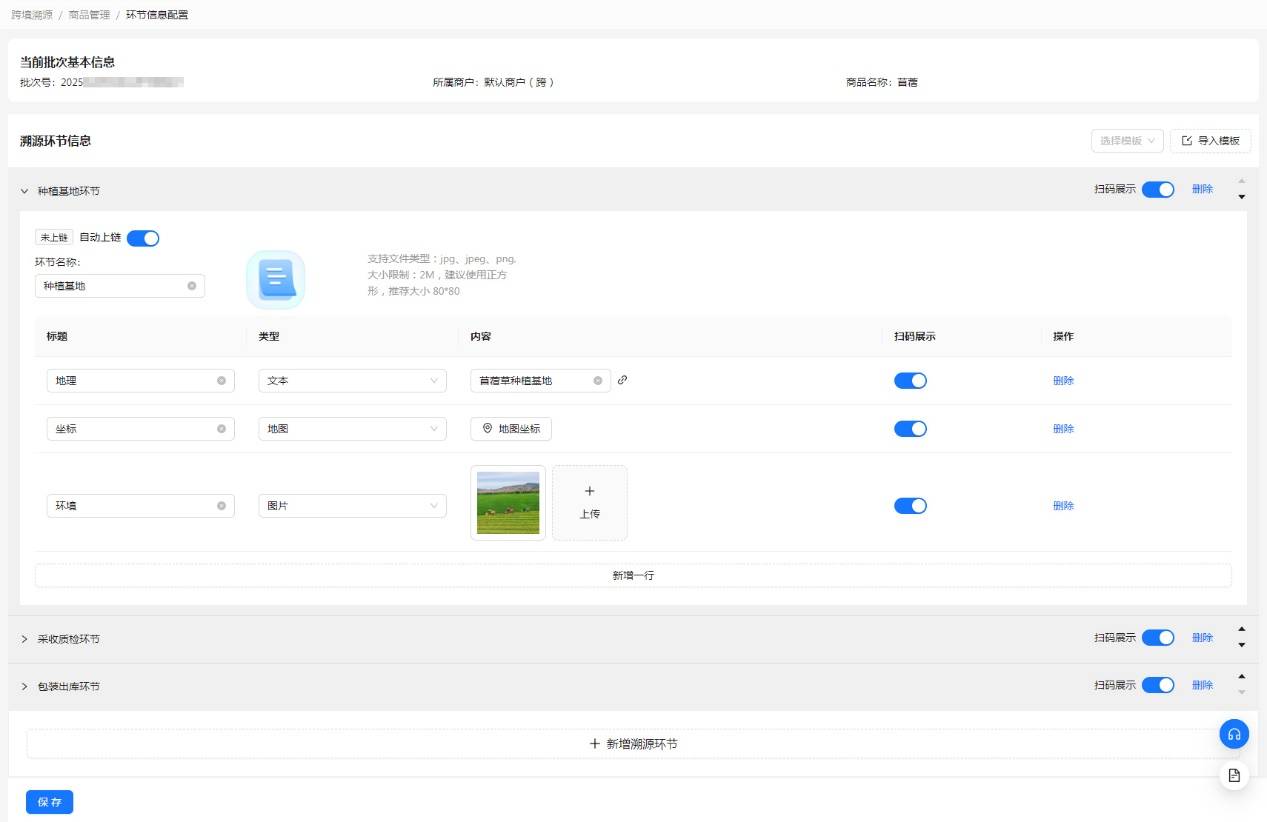Toggle 扫码展示 for 采收质检环节

[x=1158, y=638]
